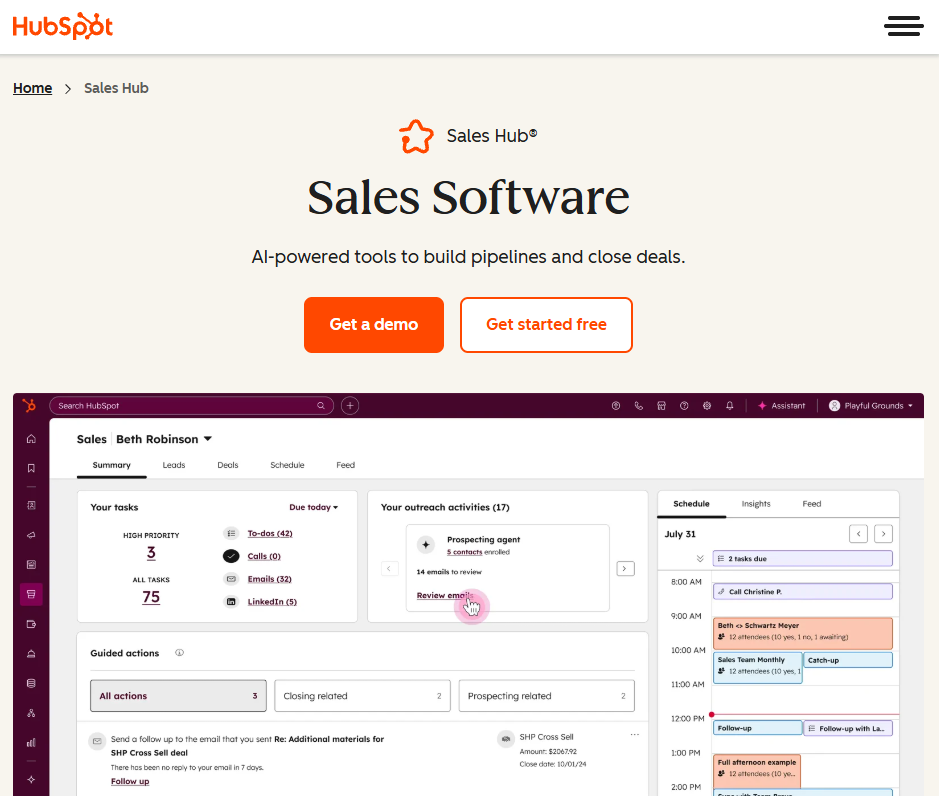Viewport: 939px width, 796px height.
Task: Follow the Home breadcrumb link
Action: (x=32, y=89)
